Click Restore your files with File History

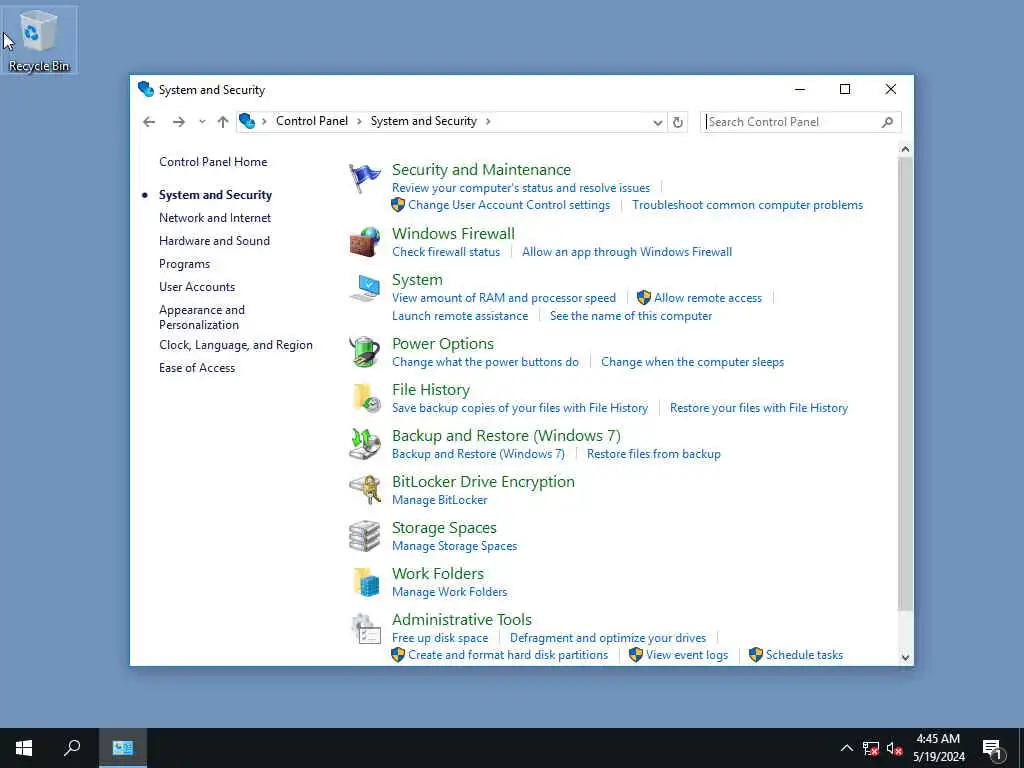pyautogui.click(x=759, y=408)
